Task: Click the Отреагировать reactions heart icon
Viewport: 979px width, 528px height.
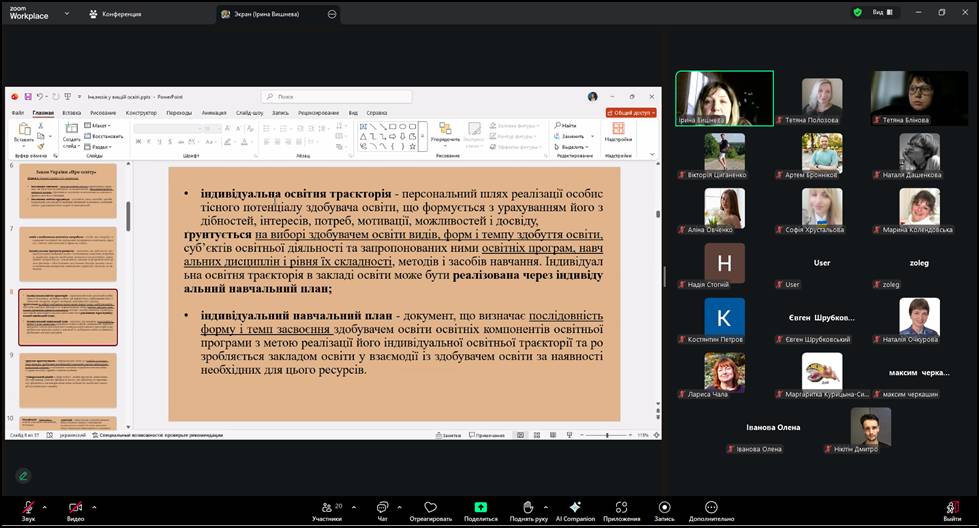Action: pyautogui.click(x=430, y=508)
